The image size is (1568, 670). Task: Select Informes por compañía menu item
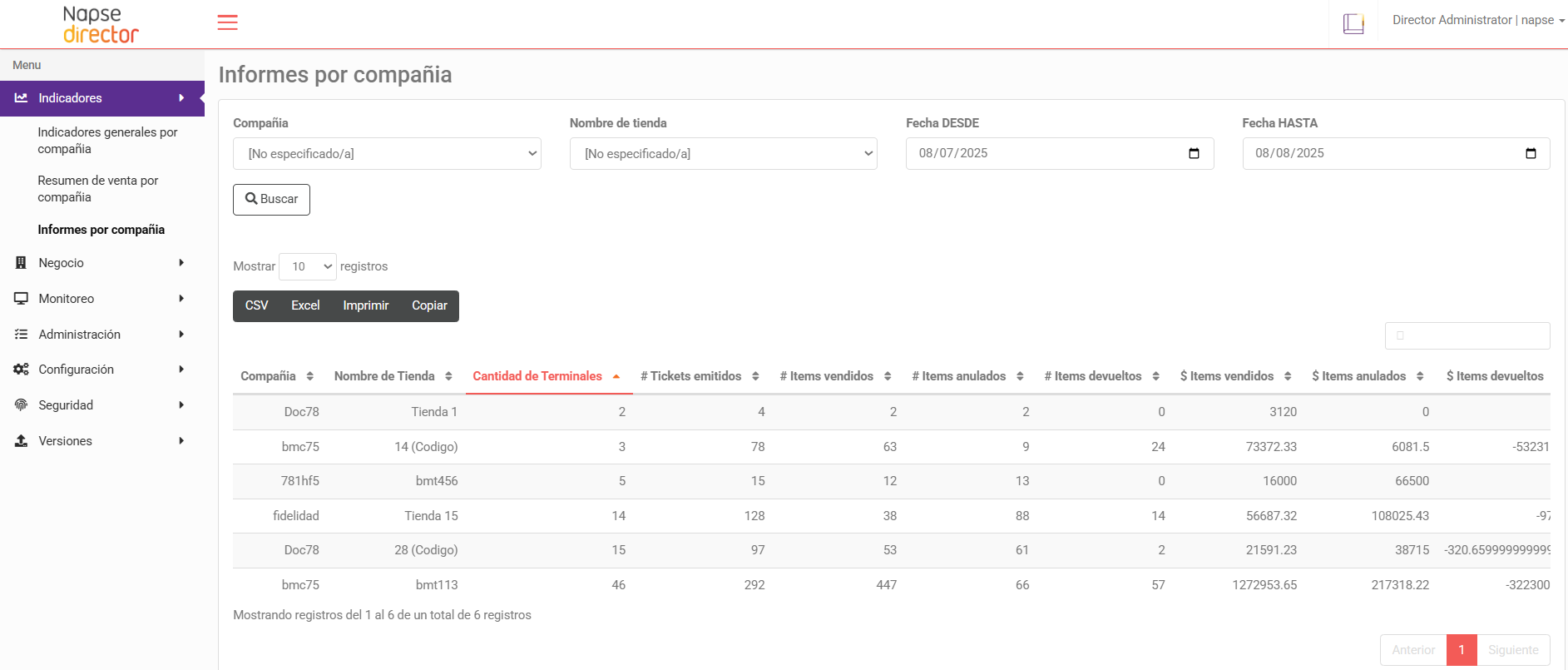pos(101,230)
